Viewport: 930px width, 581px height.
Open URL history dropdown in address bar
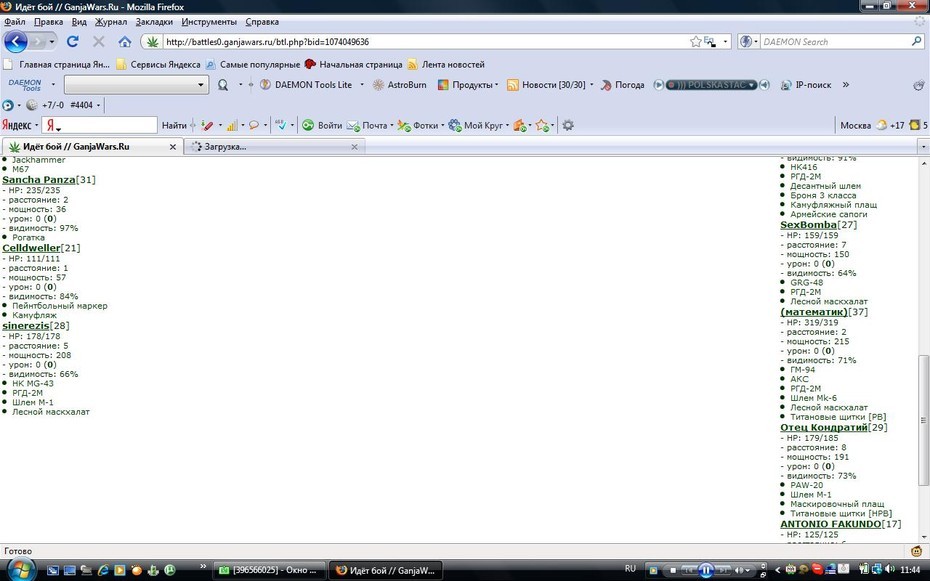(x=725, y=42)
